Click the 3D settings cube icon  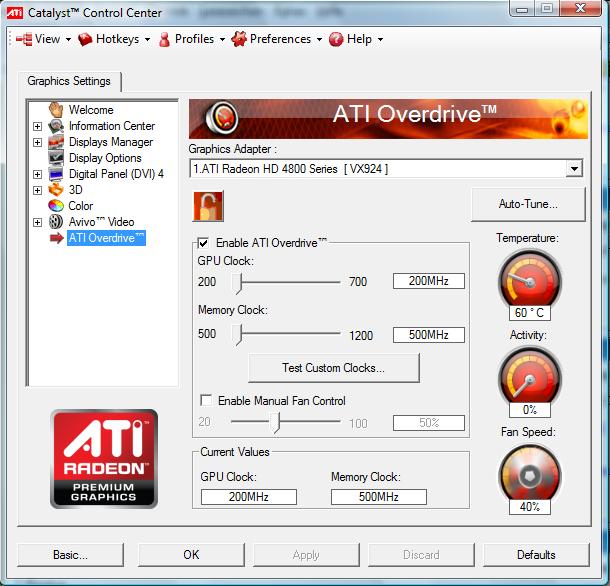click(x=56, y=189)
